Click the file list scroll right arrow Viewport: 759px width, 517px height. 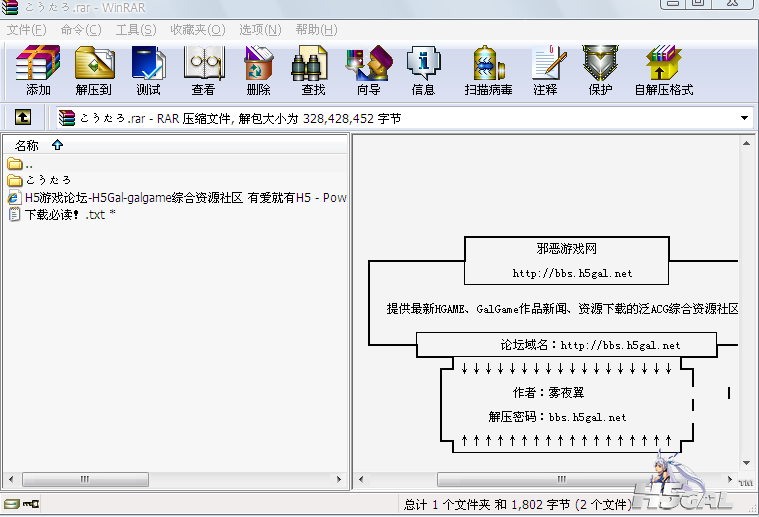[339, 479]
